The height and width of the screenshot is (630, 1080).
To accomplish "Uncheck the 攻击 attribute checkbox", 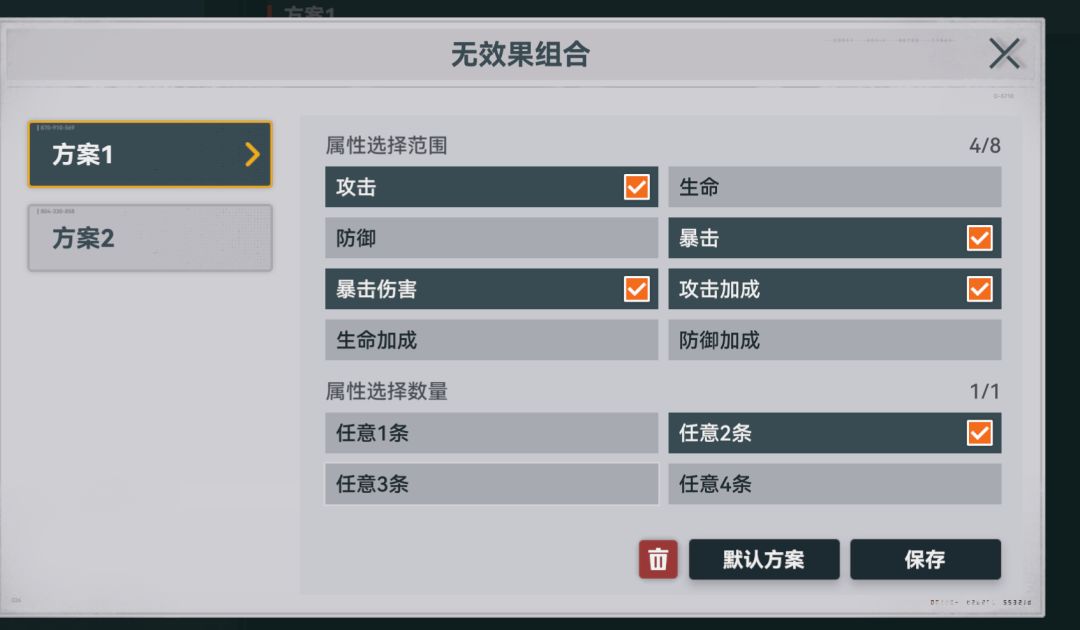I will click(636, 187).
